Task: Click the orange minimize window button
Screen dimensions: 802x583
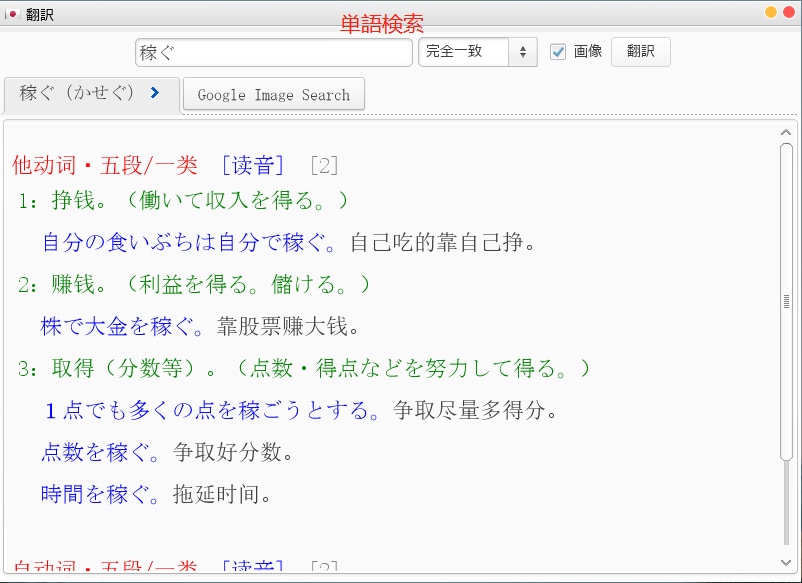Action: [771, 12]
